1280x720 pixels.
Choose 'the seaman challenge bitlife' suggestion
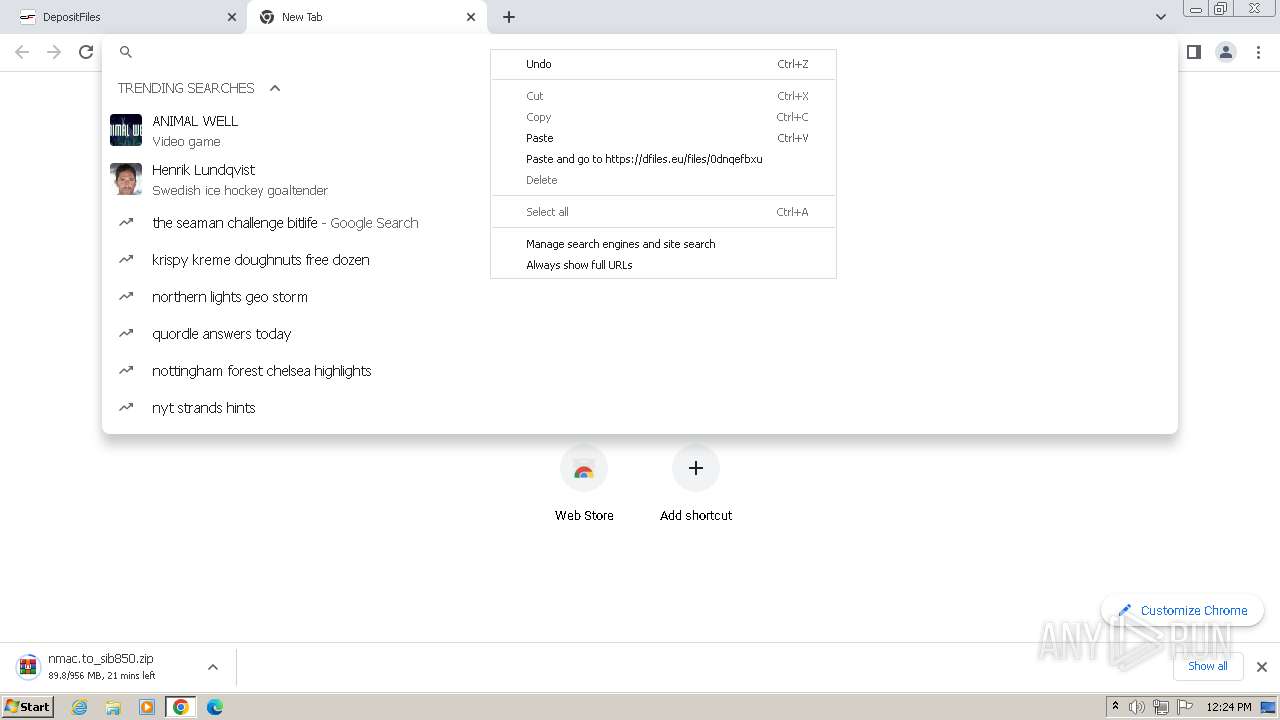[640, 223]
